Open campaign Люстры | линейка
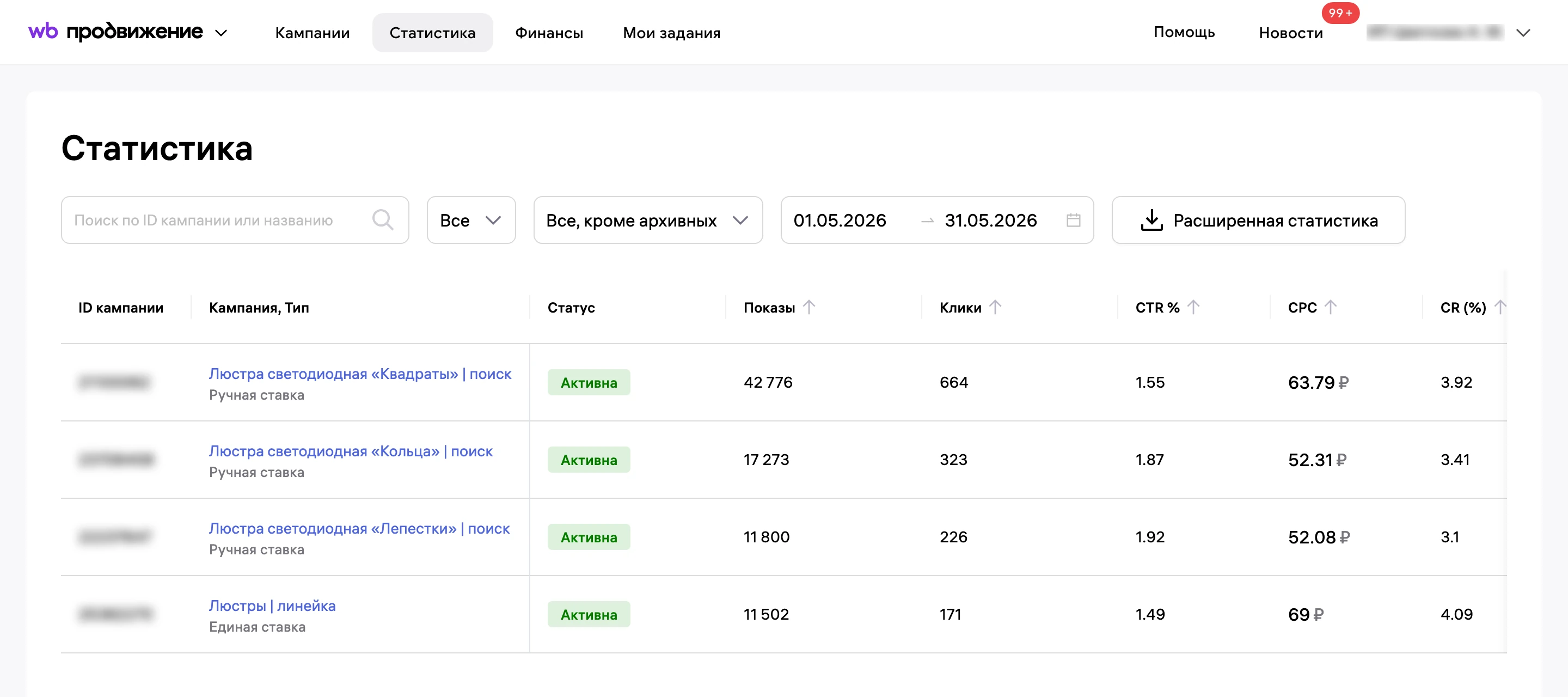 [x=272, y=606]
